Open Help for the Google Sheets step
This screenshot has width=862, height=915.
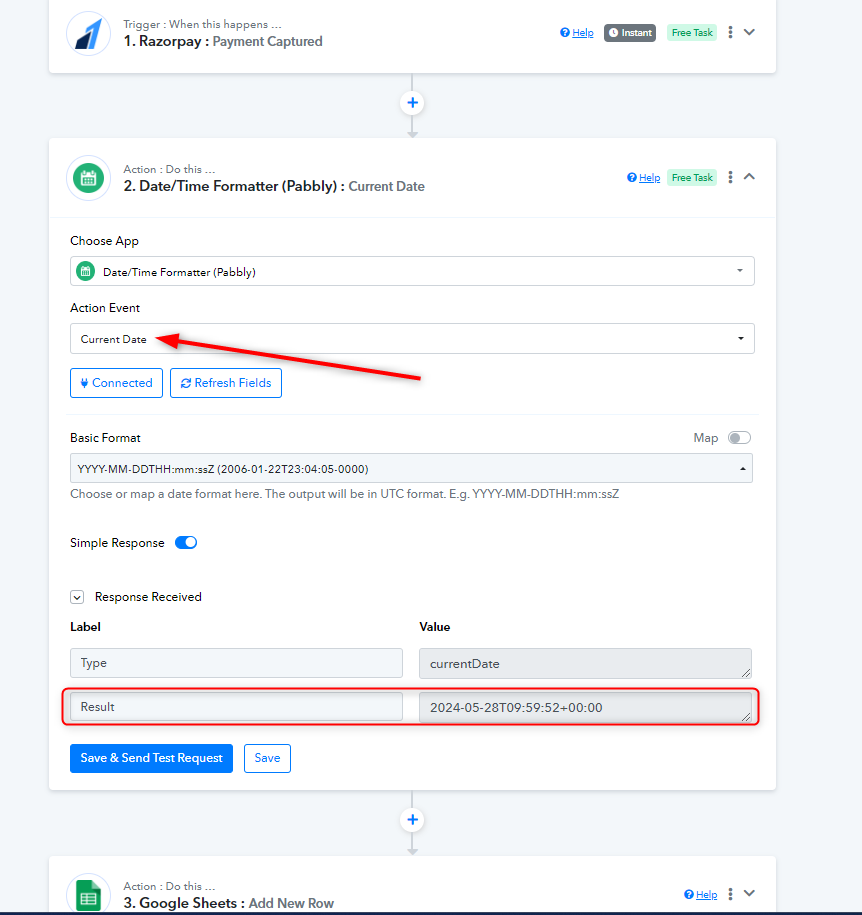point(700,895)
